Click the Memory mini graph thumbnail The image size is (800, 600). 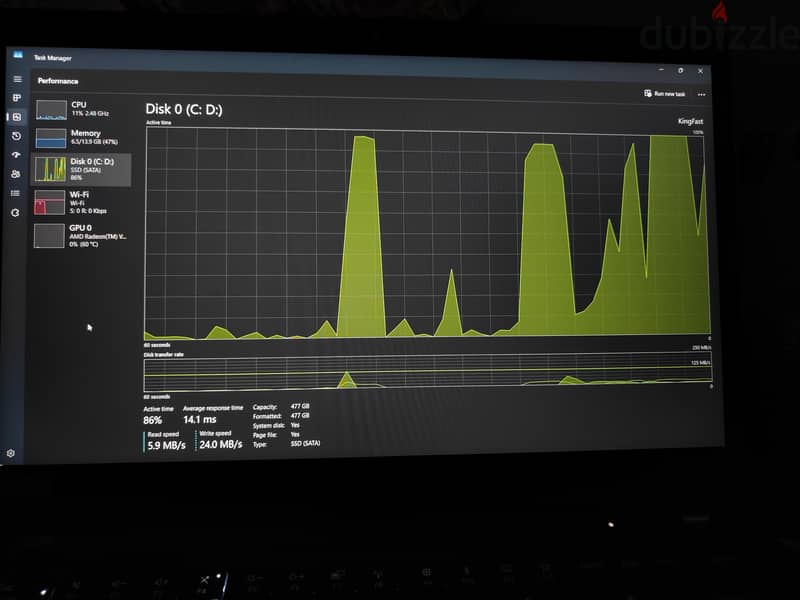tap(51, 138)
